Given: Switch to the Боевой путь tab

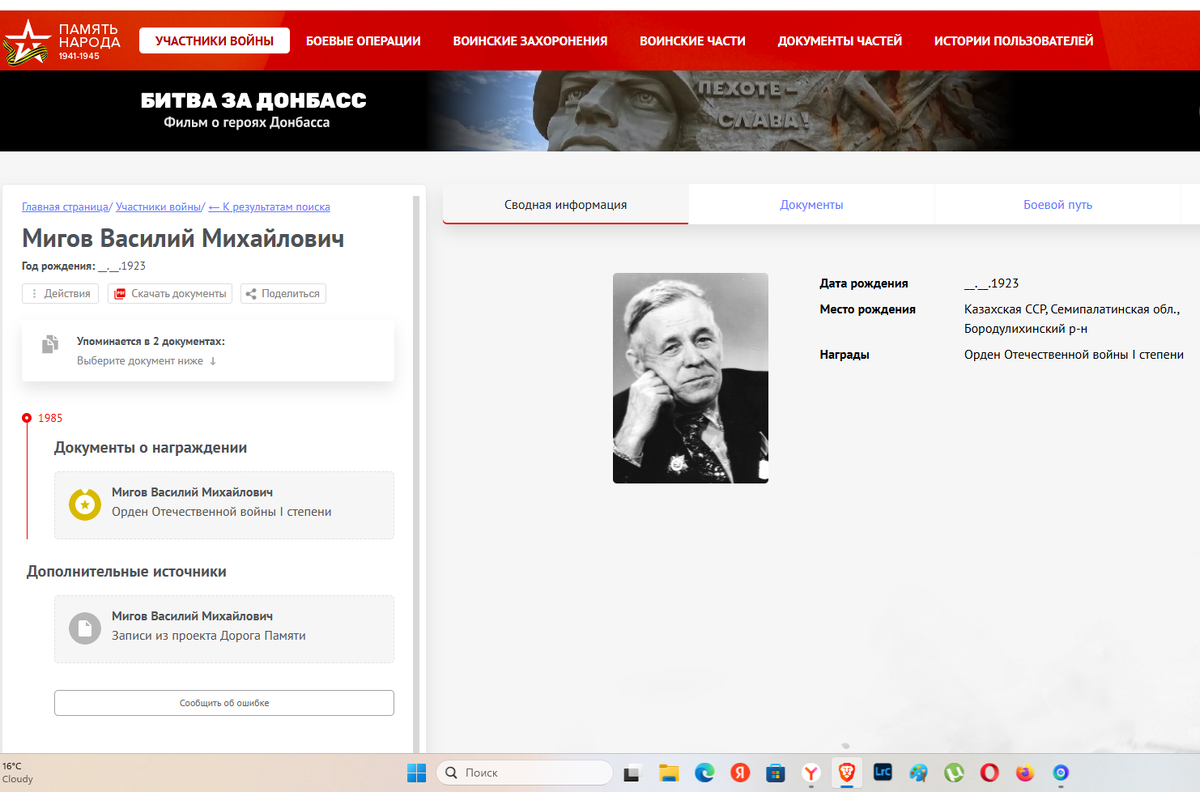Looking at the screenshot, I should [1058, 205].
